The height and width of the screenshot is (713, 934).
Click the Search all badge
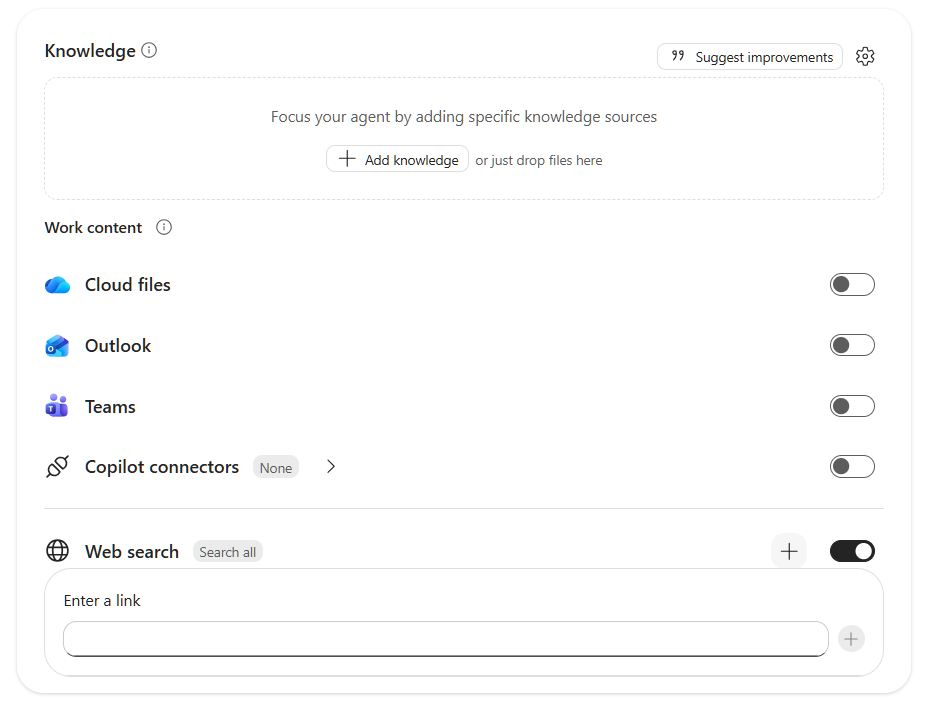228,552
